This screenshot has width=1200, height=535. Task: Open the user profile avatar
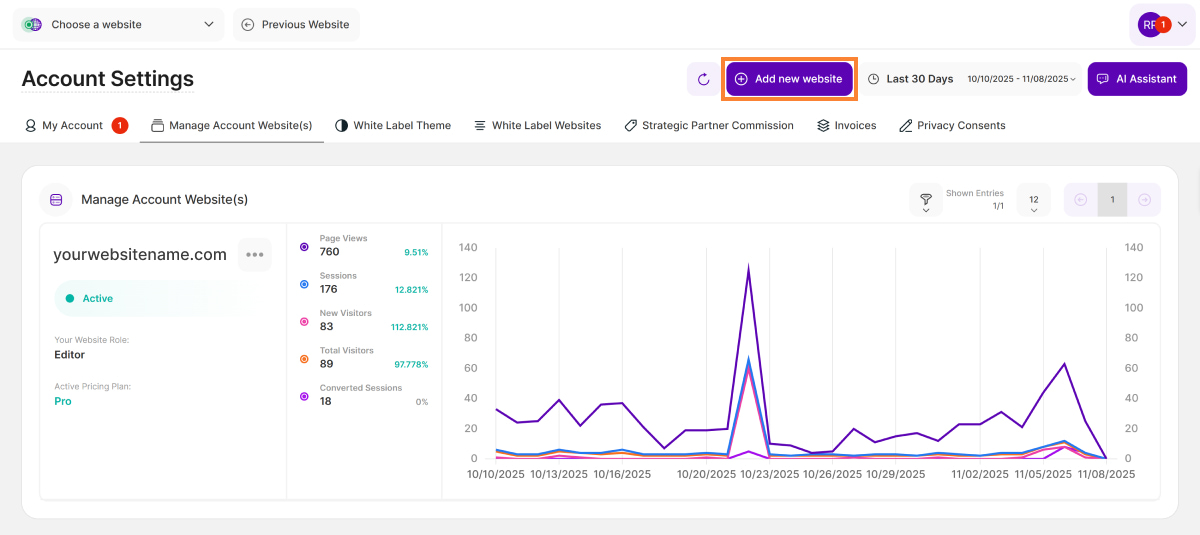[1153, 25]
